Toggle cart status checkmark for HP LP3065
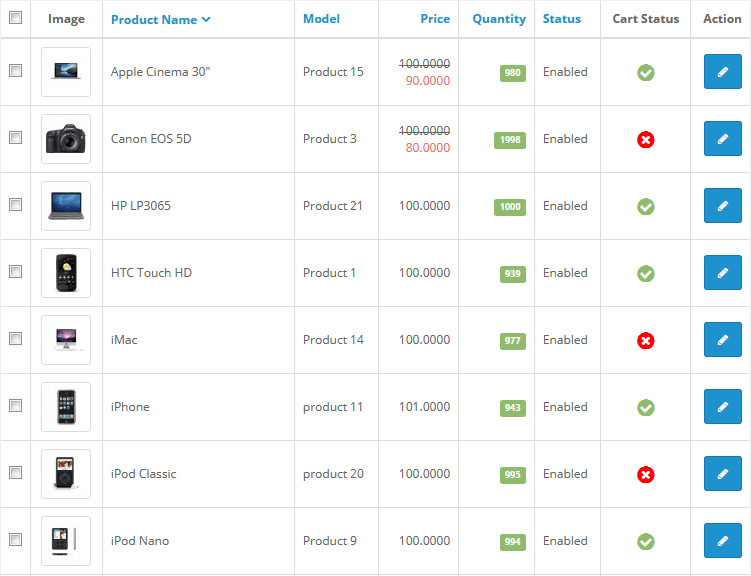This screenshot has width=751, height=576. coord(646,207)
